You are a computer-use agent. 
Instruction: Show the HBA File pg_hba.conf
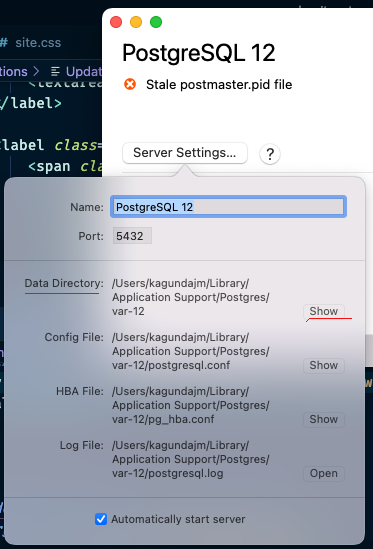point(324,419)
